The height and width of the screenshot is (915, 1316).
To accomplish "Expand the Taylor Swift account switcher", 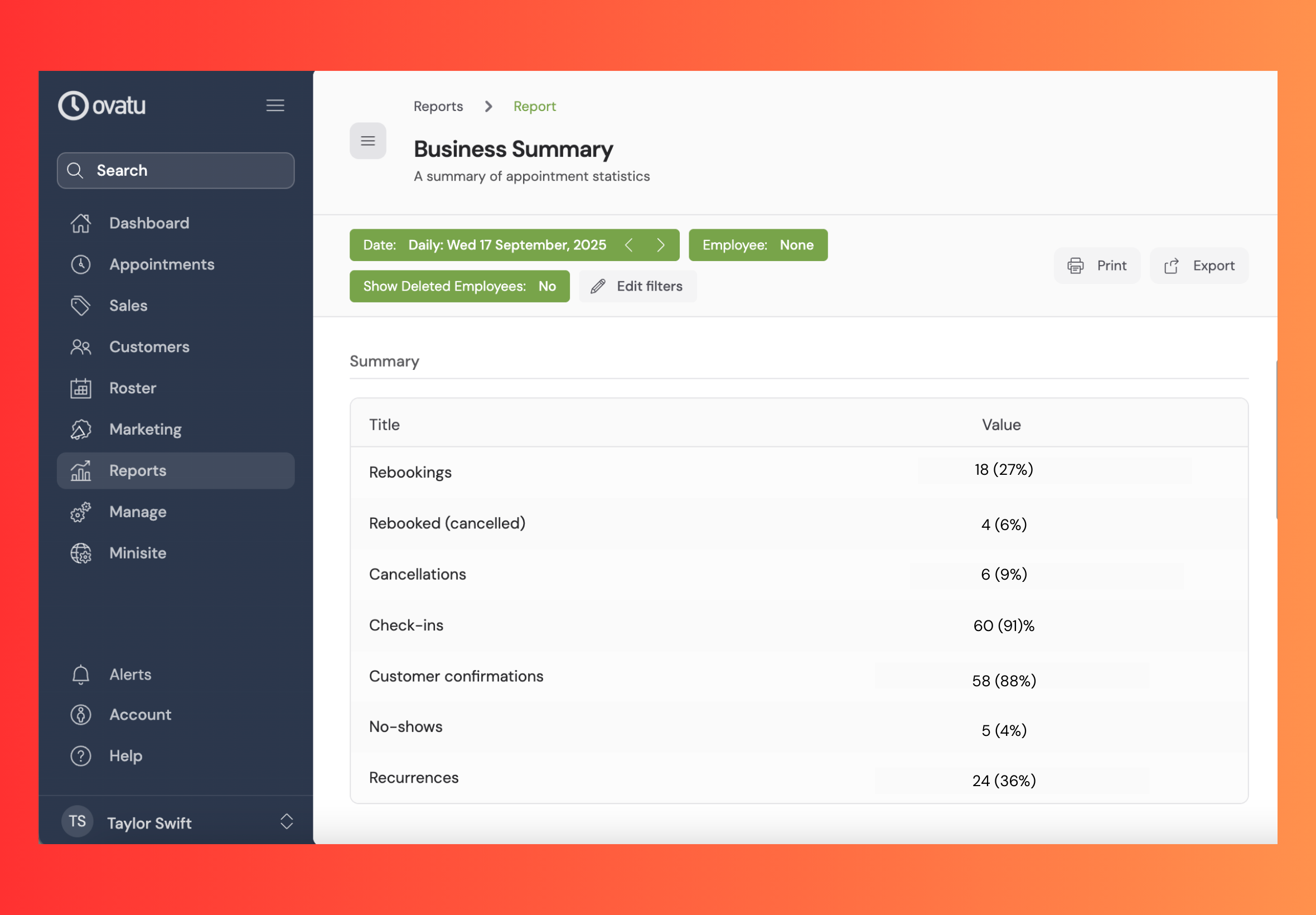I will click(x=287, y=822).
